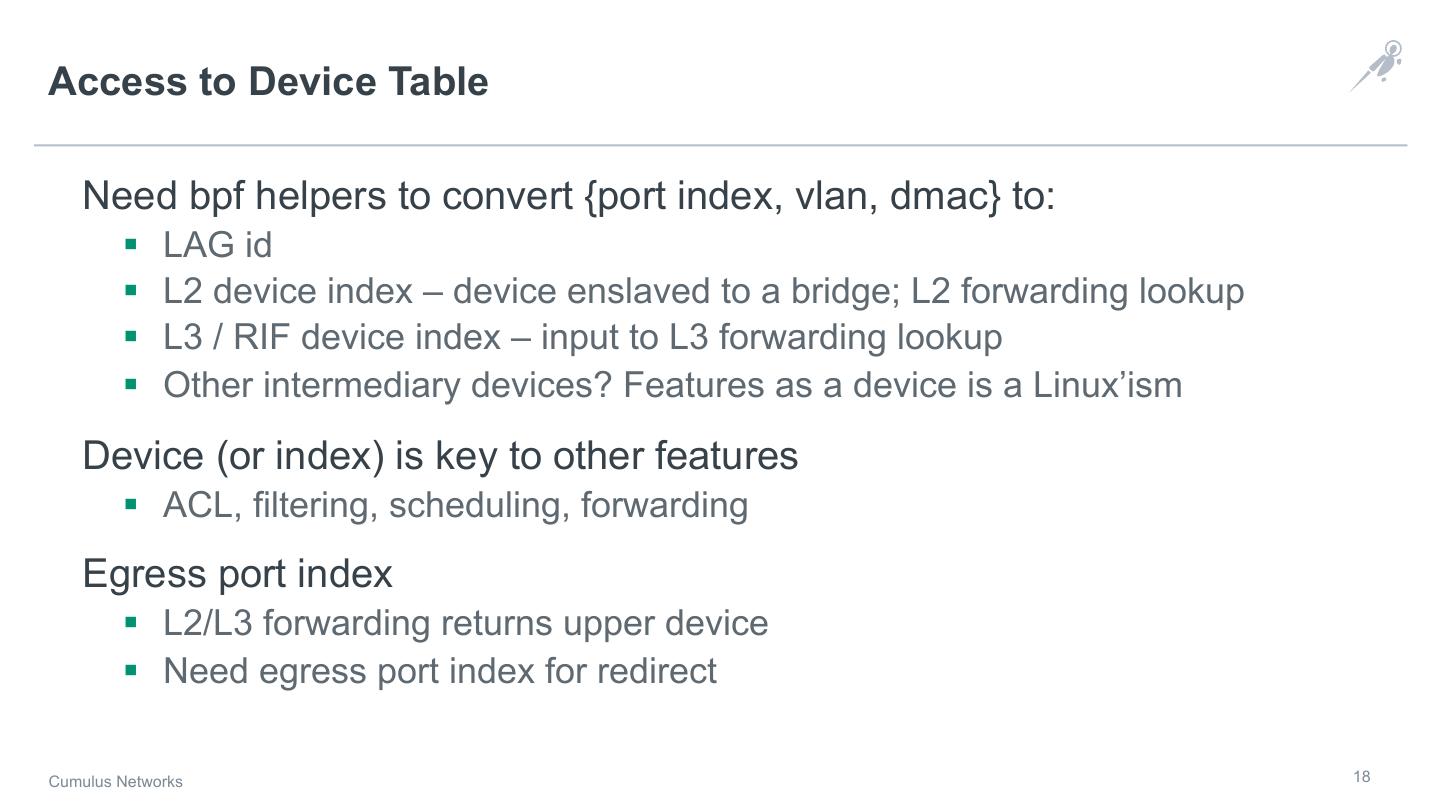The height and width of the screenshot is (810, 1440).
Task: Click the Cumulus rocket logo icon
Action: (1378, 66)
